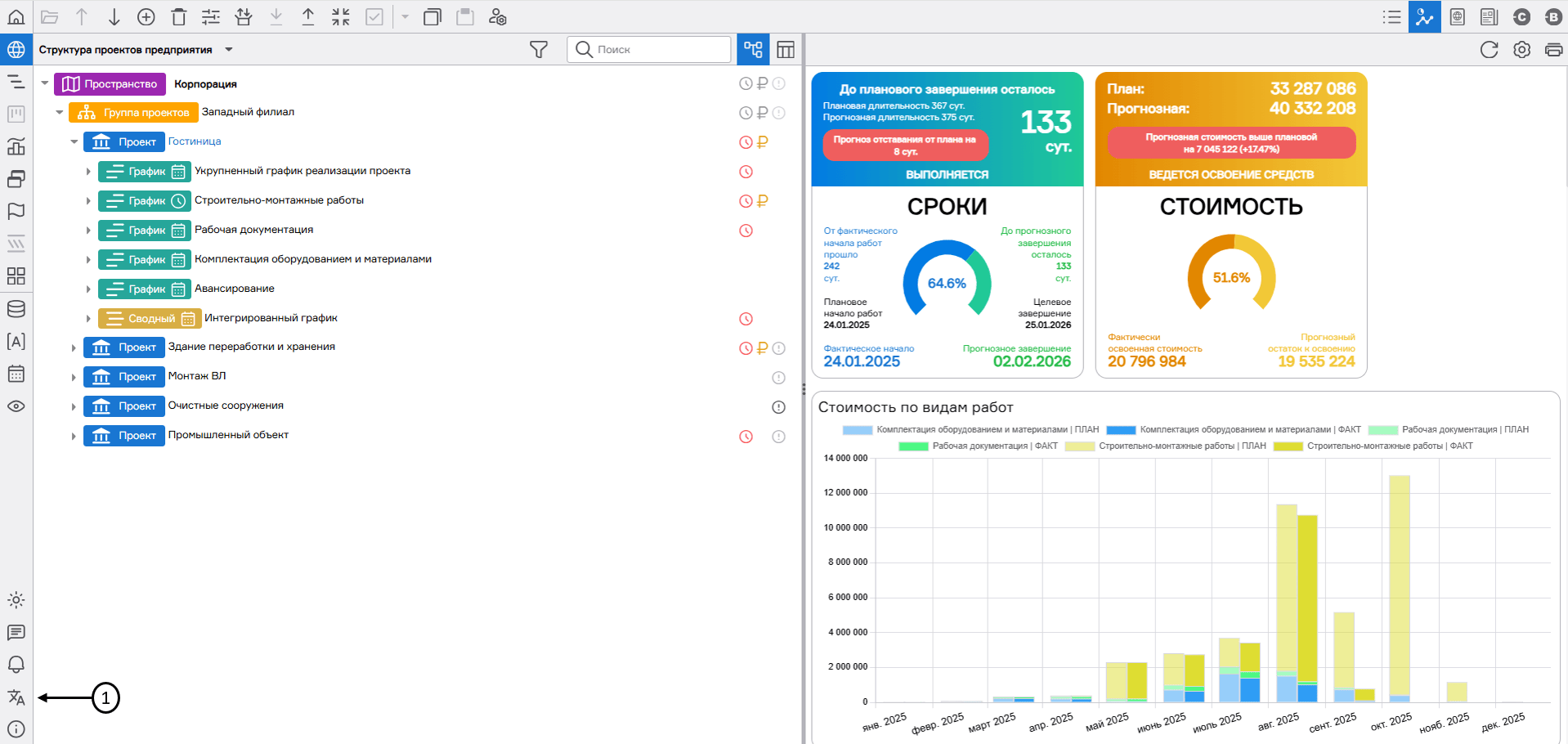Click the delete trash icon in toolbar

coord(179,17)
